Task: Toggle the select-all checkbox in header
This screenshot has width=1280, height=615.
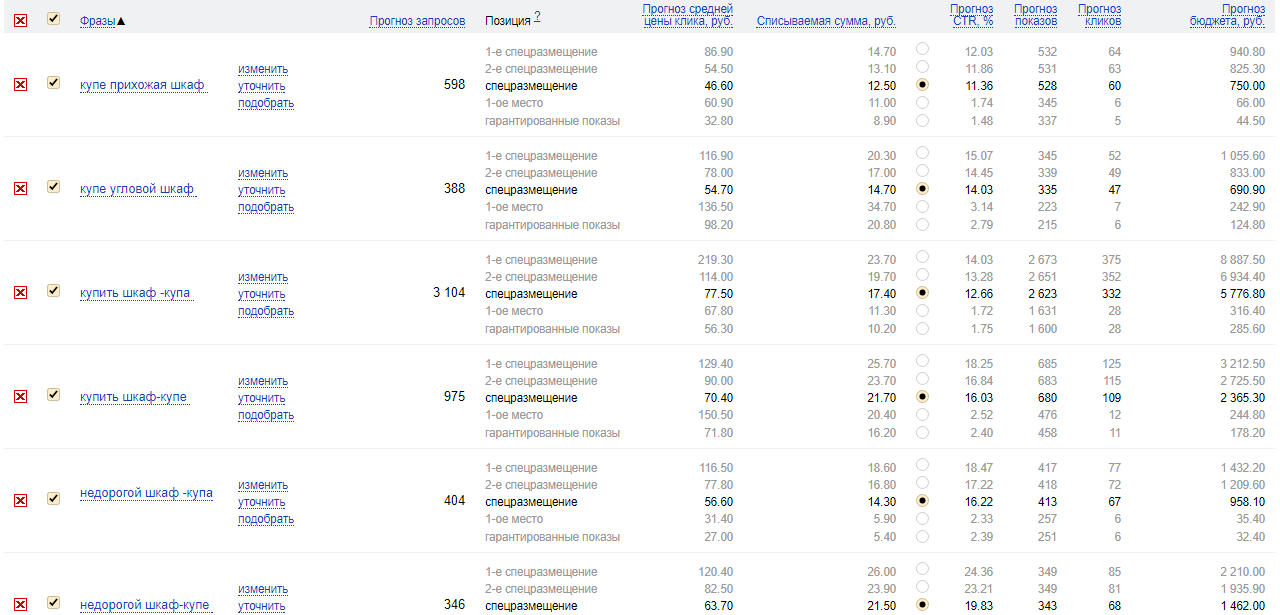Action: [x=53, y=19]
